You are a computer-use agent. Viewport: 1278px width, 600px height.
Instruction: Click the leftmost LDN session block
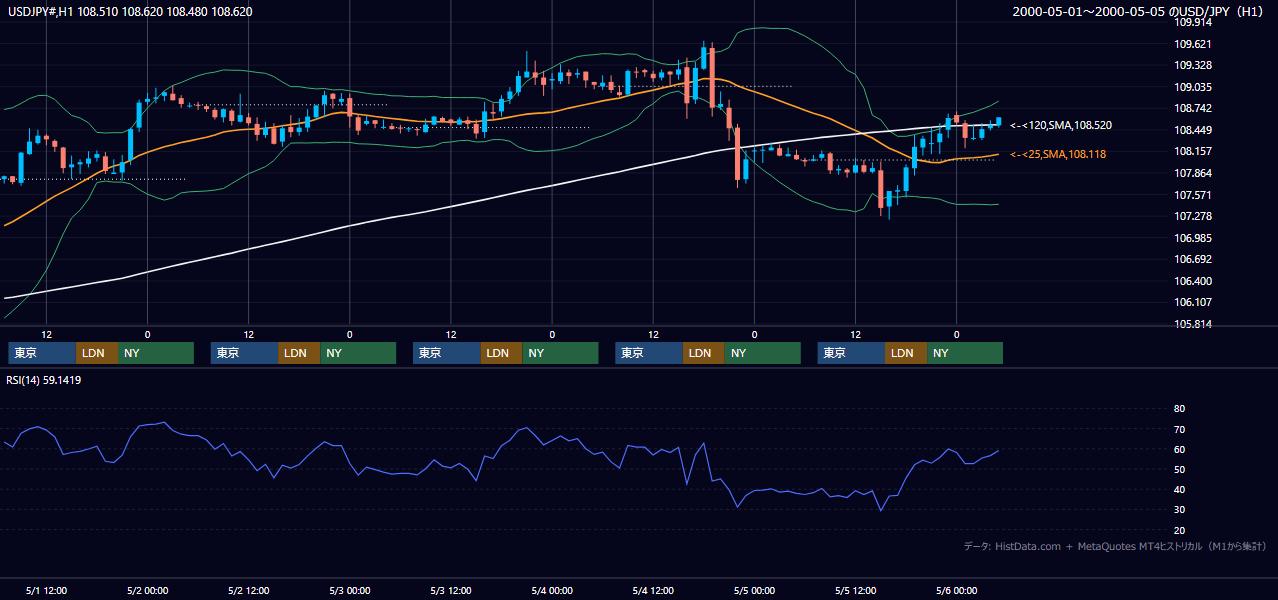pos(97,353)
